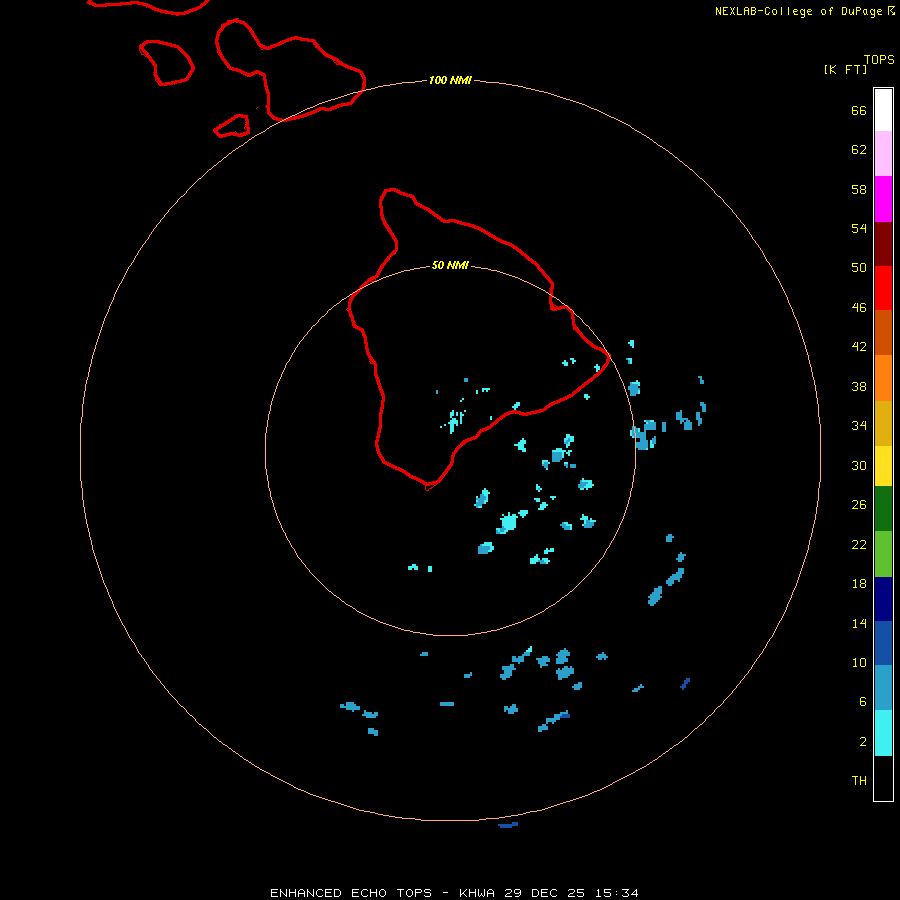The height and width of the screenshot is (900, 900).
Task: Click the light pink legend swatch
Action: pos(883,154)
